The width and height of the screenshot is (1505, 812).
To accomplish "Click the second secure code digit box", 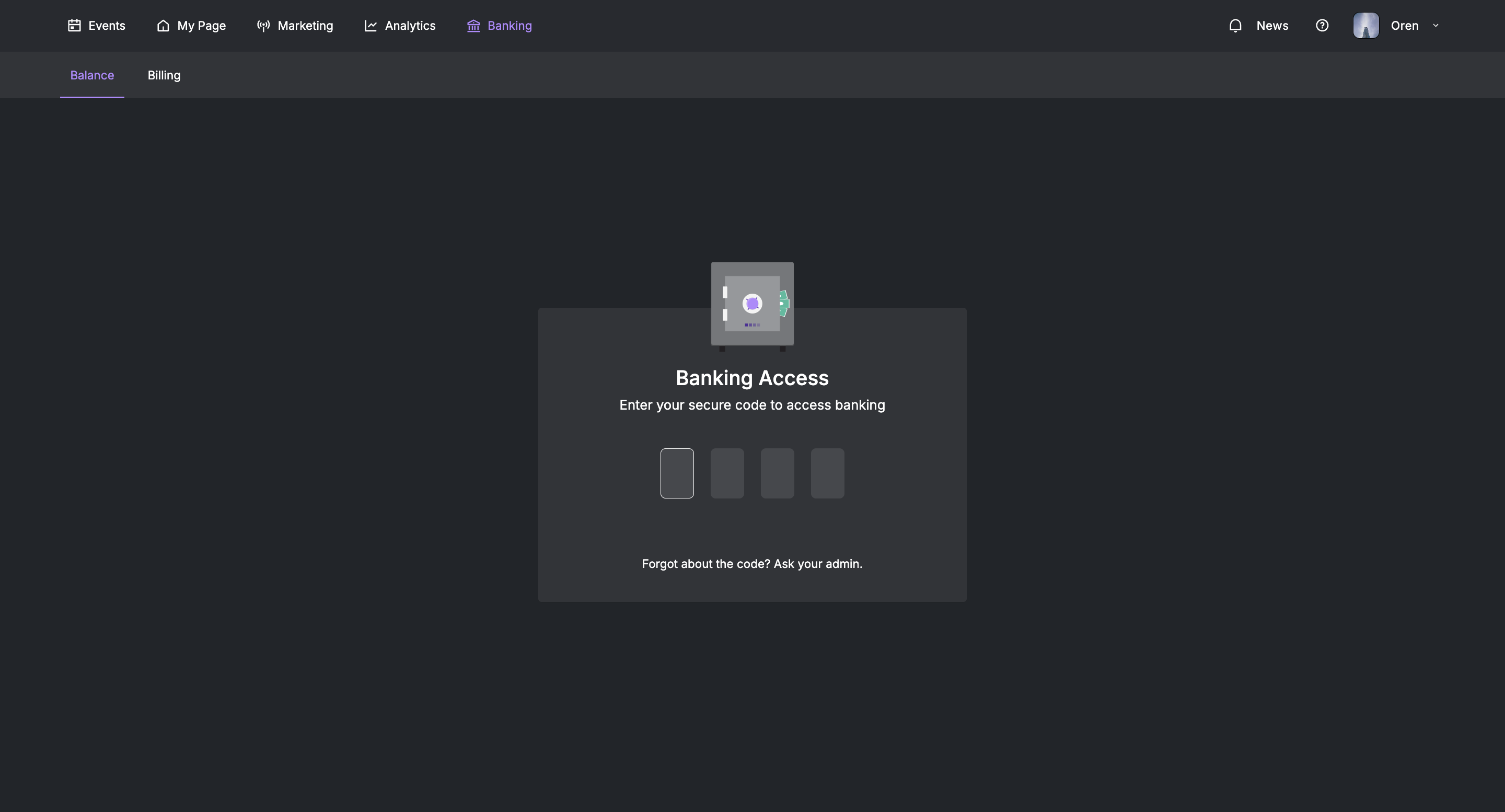I will 727,473.
